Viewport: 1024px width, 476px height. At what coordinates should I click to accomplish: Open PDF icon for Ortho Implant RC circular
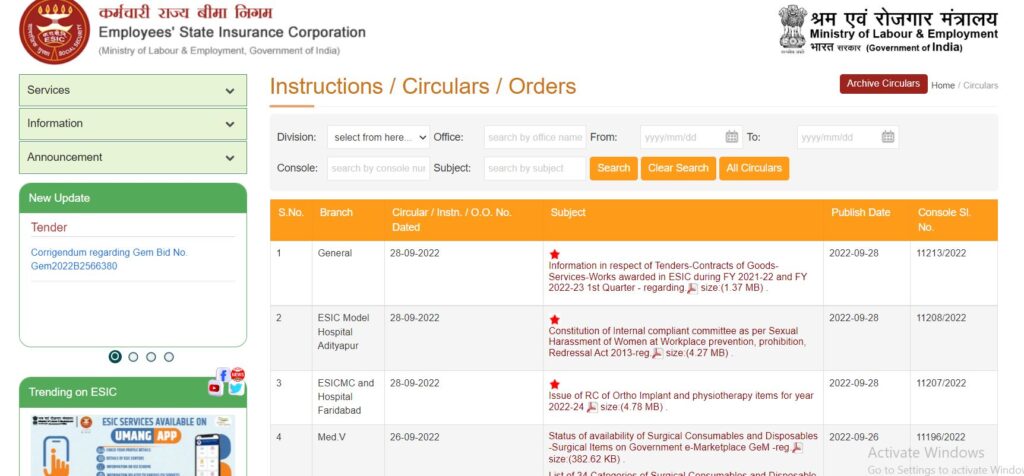coord(592,407)
